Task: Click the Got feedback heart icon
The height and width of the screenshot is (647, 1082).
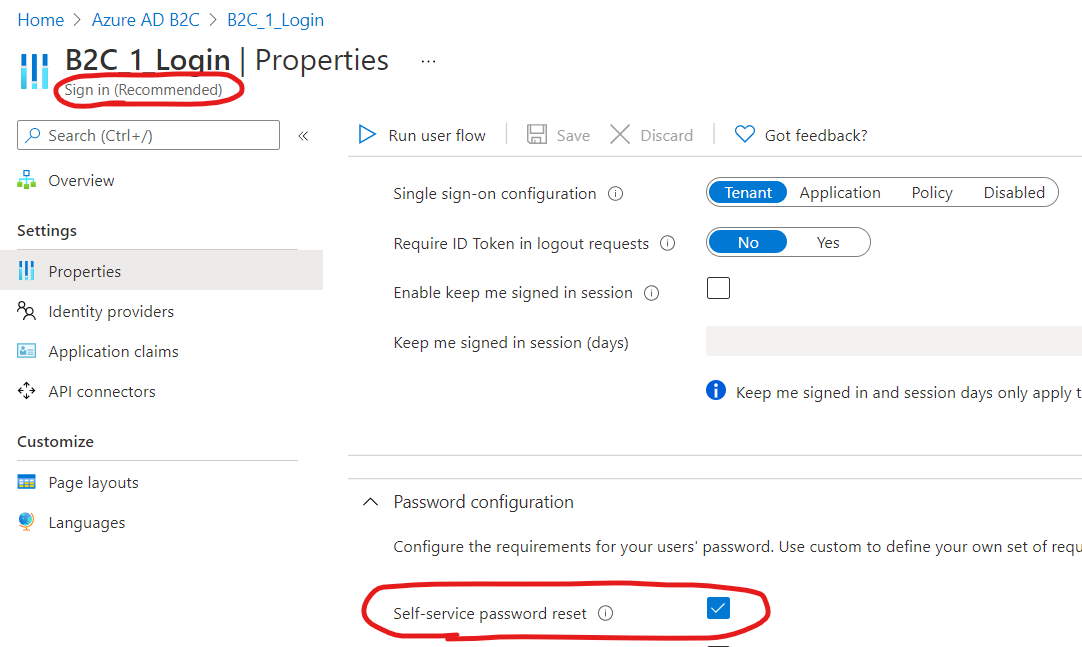Action: pos(744,134)
